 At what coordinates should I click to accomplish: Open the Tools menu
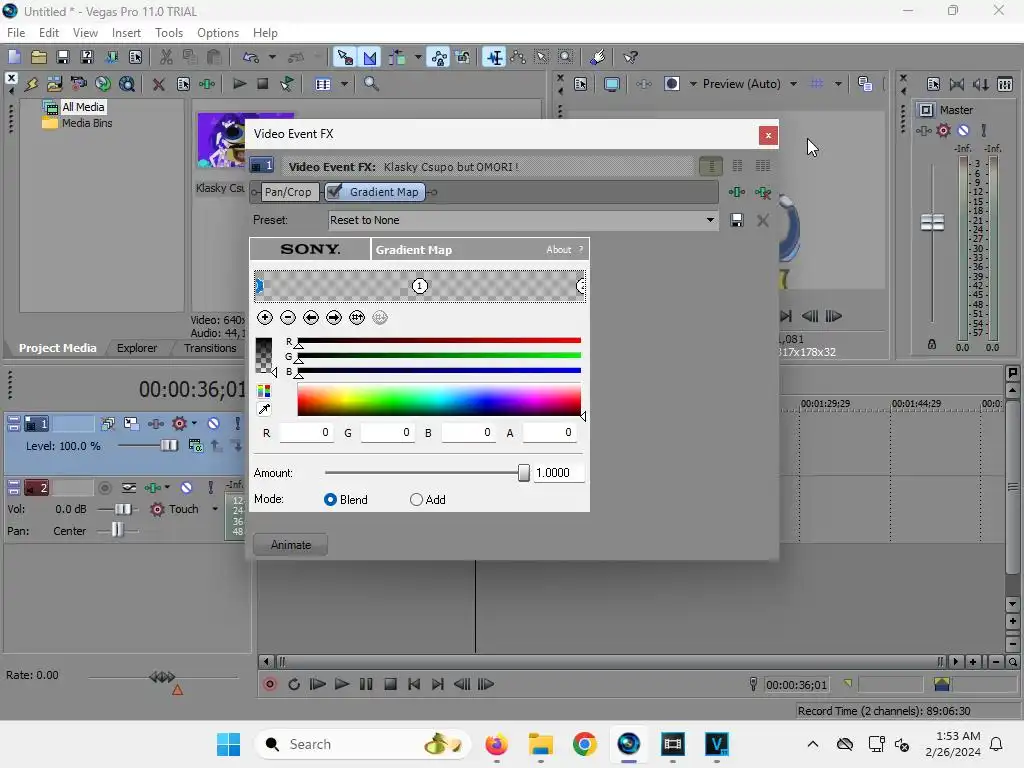pos(168,33)
